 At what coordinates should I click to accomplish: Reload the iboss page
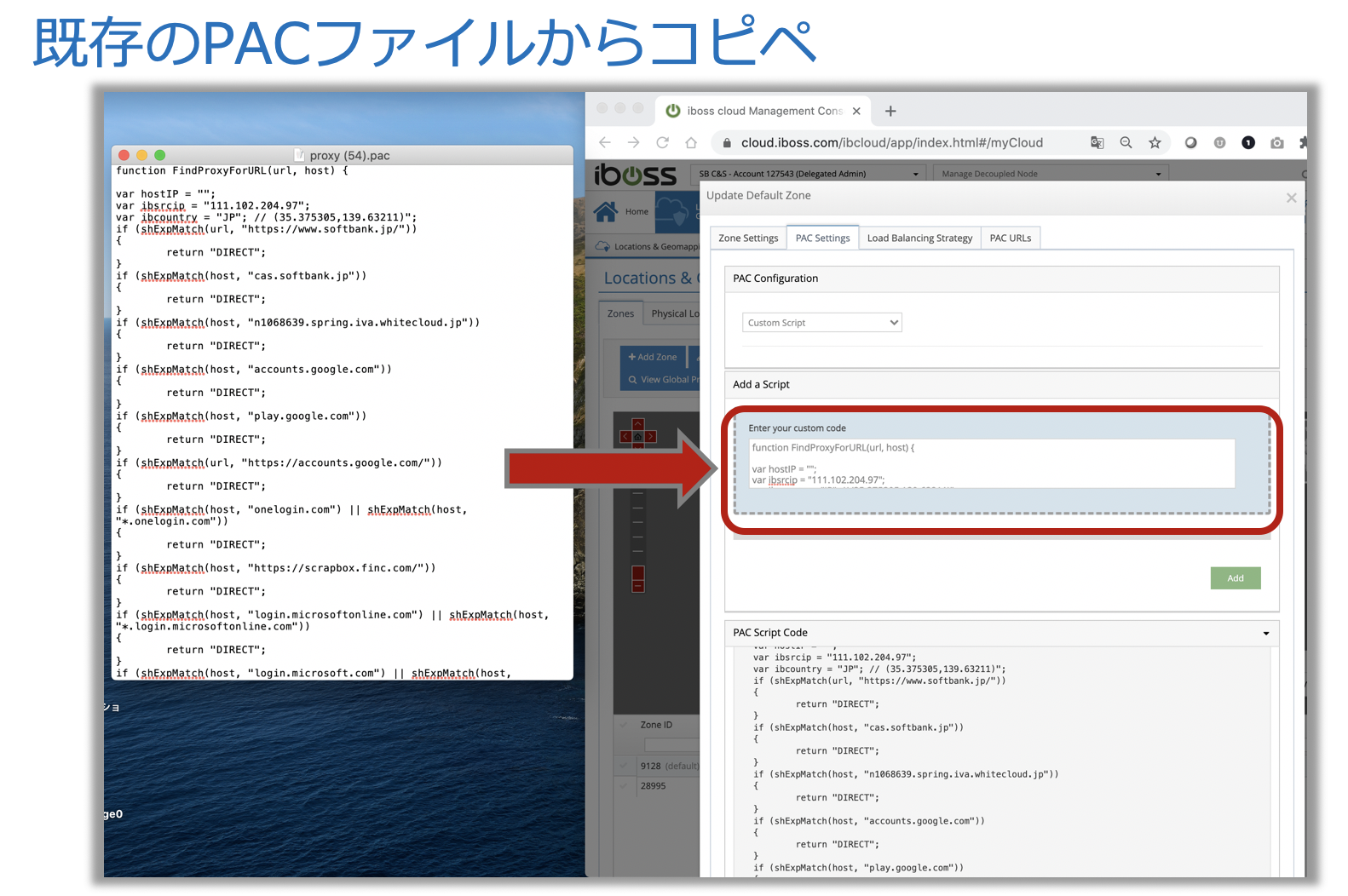click(x=662, y=142)
